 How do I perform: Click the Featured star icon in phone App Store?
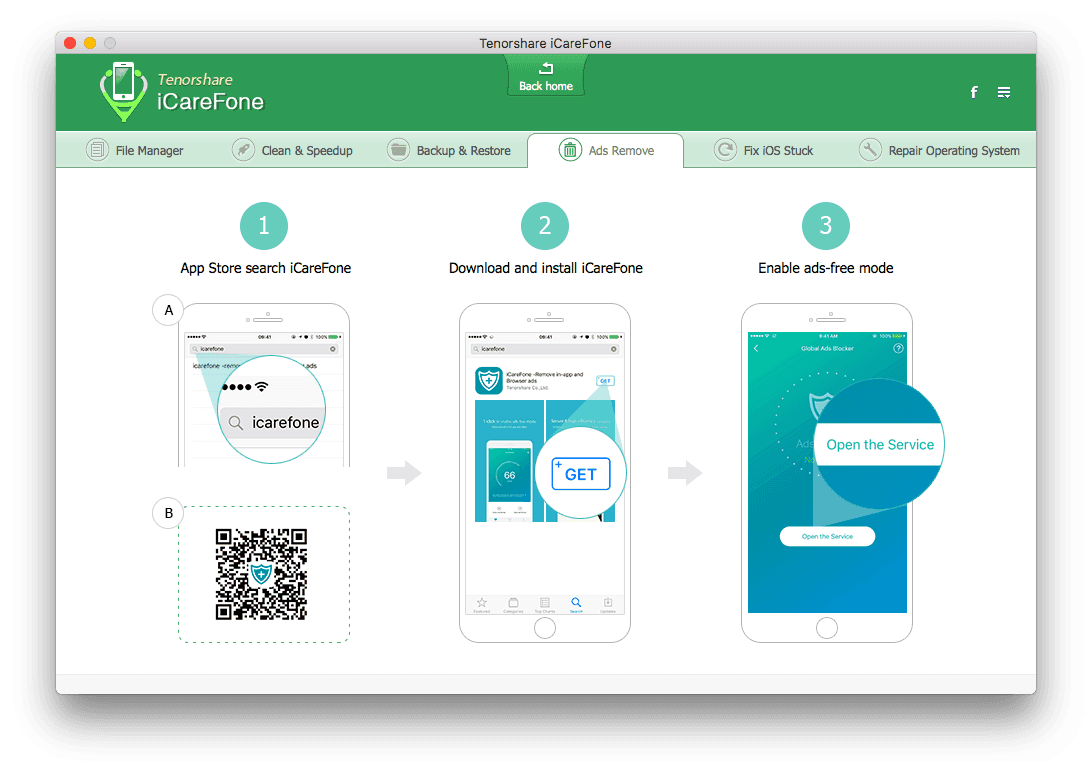(x=481, y=604)
